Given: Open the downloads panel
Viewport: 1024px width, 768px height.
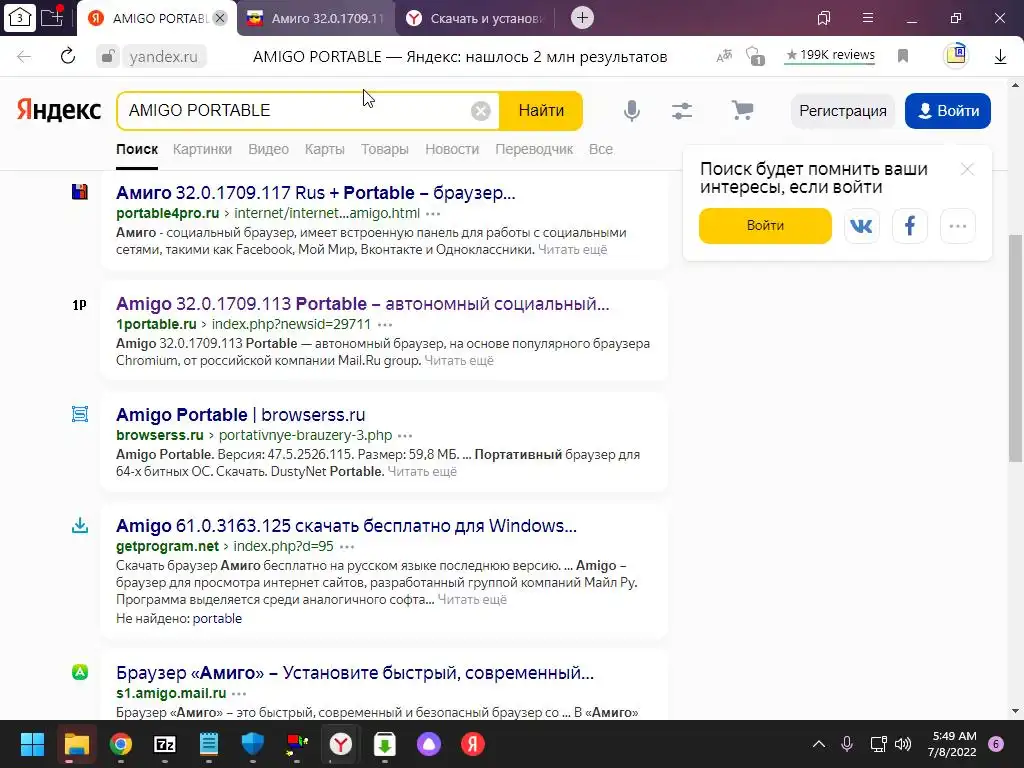Looking at the screenshot, I should coord(1000,57).
